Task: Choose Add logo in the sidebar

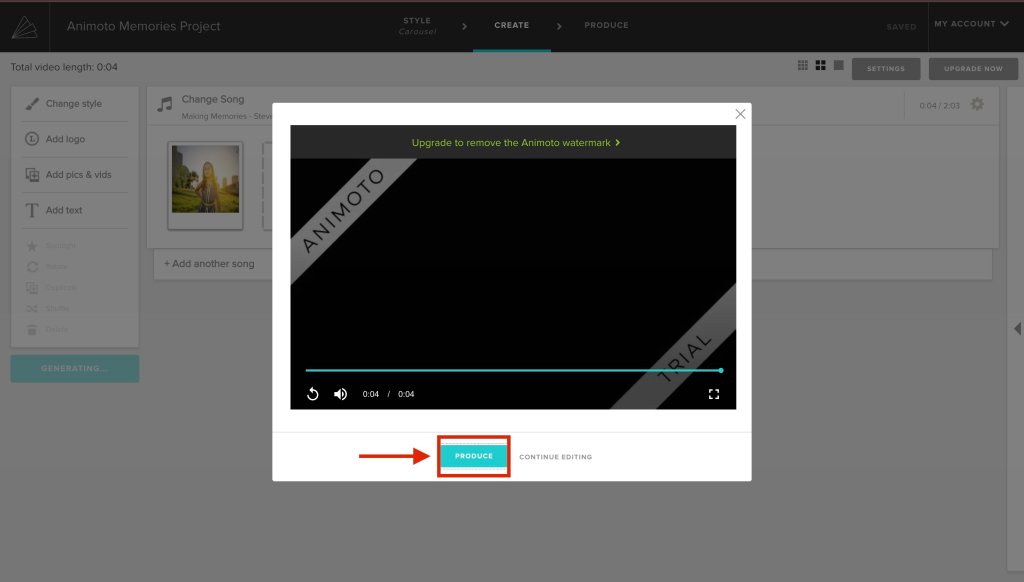Action: pos(55,139)
